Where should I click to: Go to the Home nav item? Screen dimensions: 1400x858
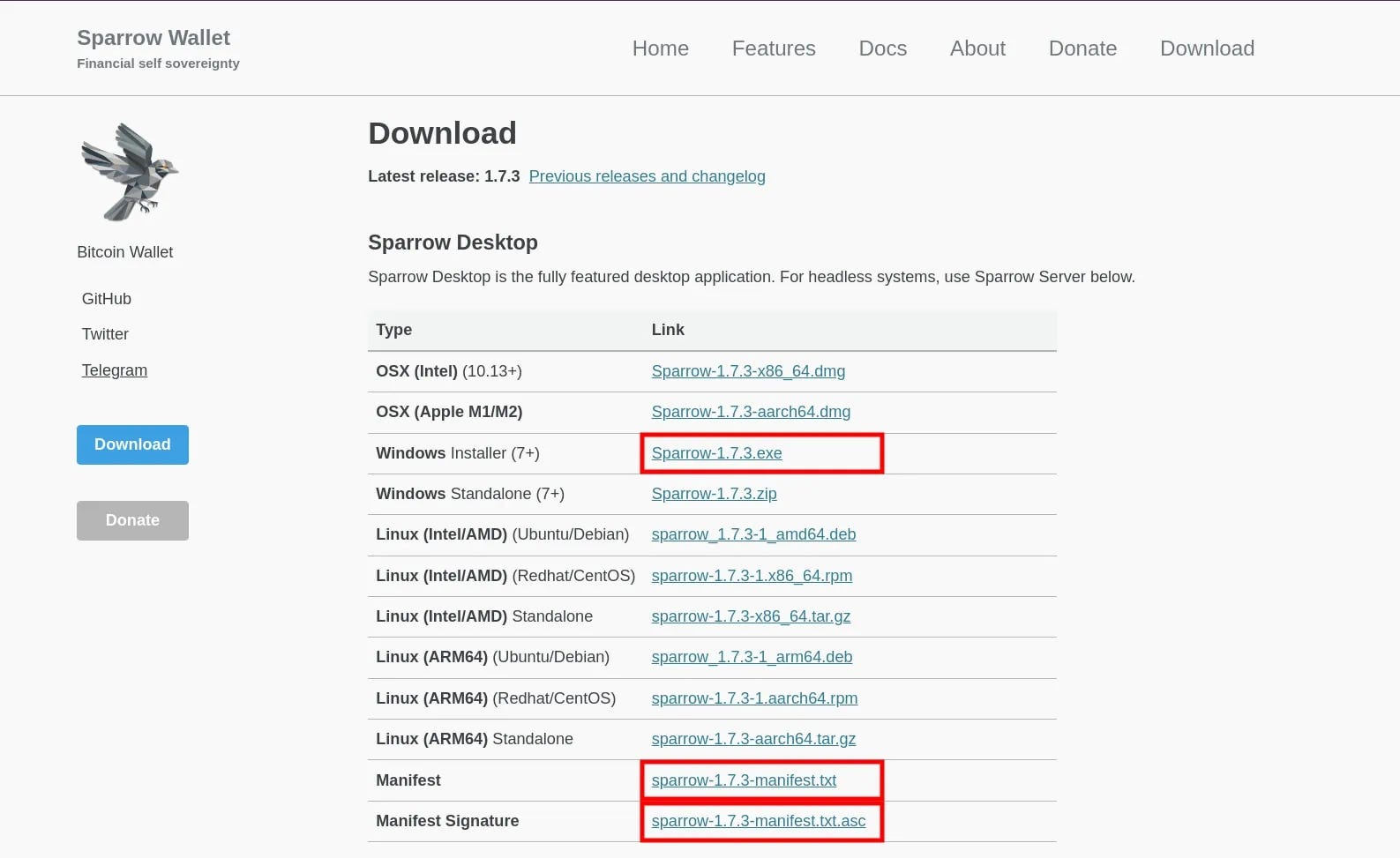click(661, 48)
